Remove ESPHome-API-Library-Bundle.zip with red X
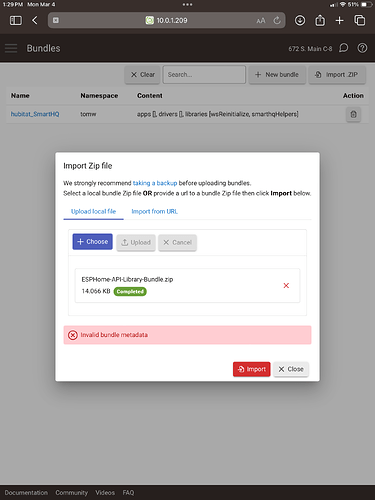 pos(286,286)
